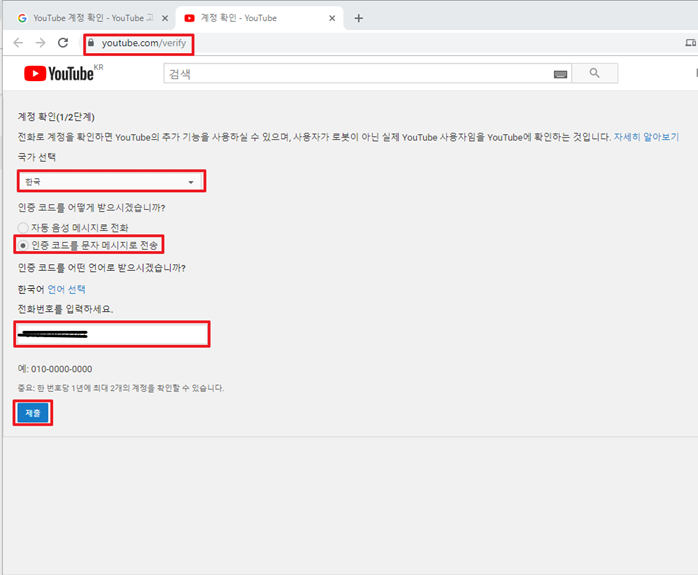The width and height of the screenshot is (698, 575).
Task: Close the YouTube 계정 확인 Google tab
Action: 165,18
